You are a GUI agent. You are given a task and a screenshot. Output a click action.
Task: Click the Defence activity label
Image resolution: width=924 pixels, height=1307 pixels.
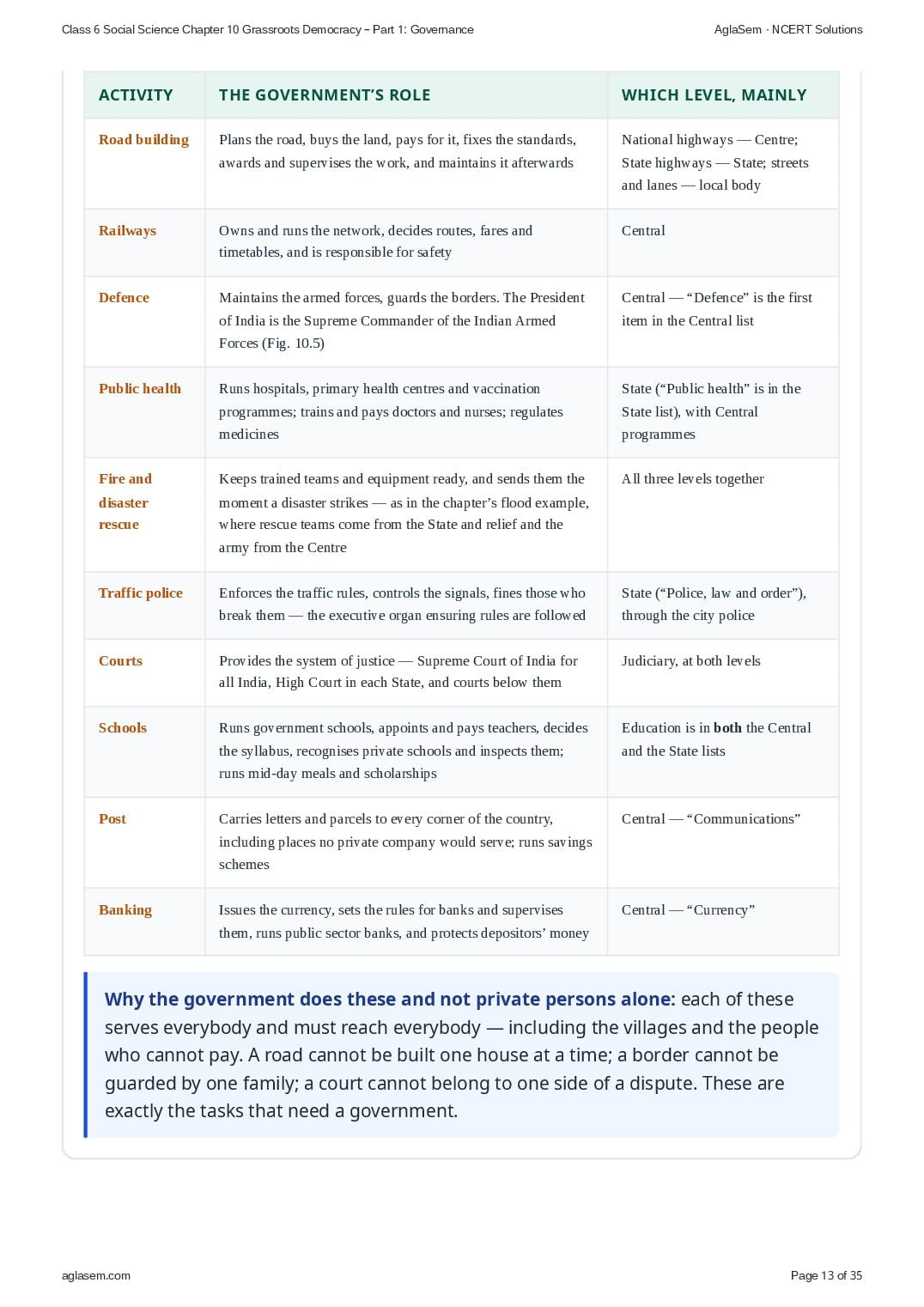(124, 297)
